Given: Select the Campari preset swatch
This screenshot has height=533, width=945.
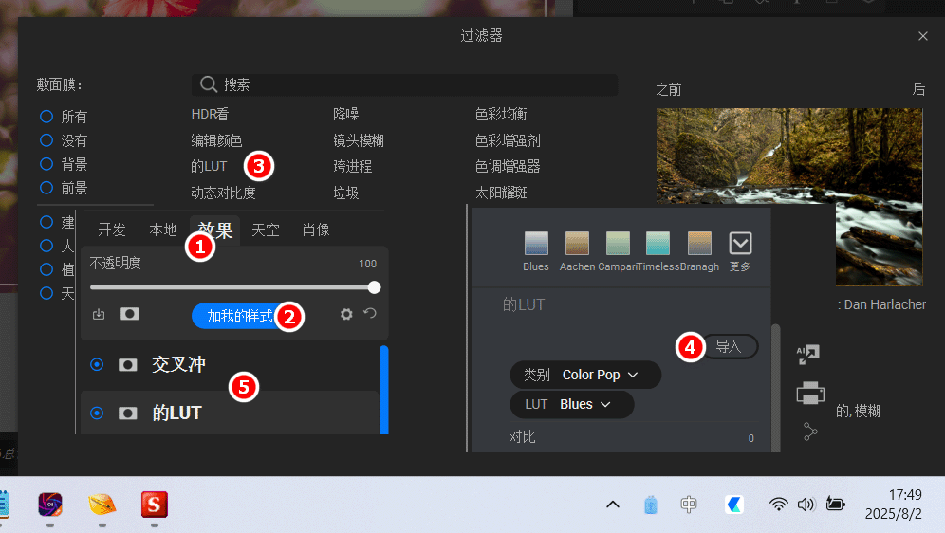Looking at the screenshot, I should pos(618,243).
